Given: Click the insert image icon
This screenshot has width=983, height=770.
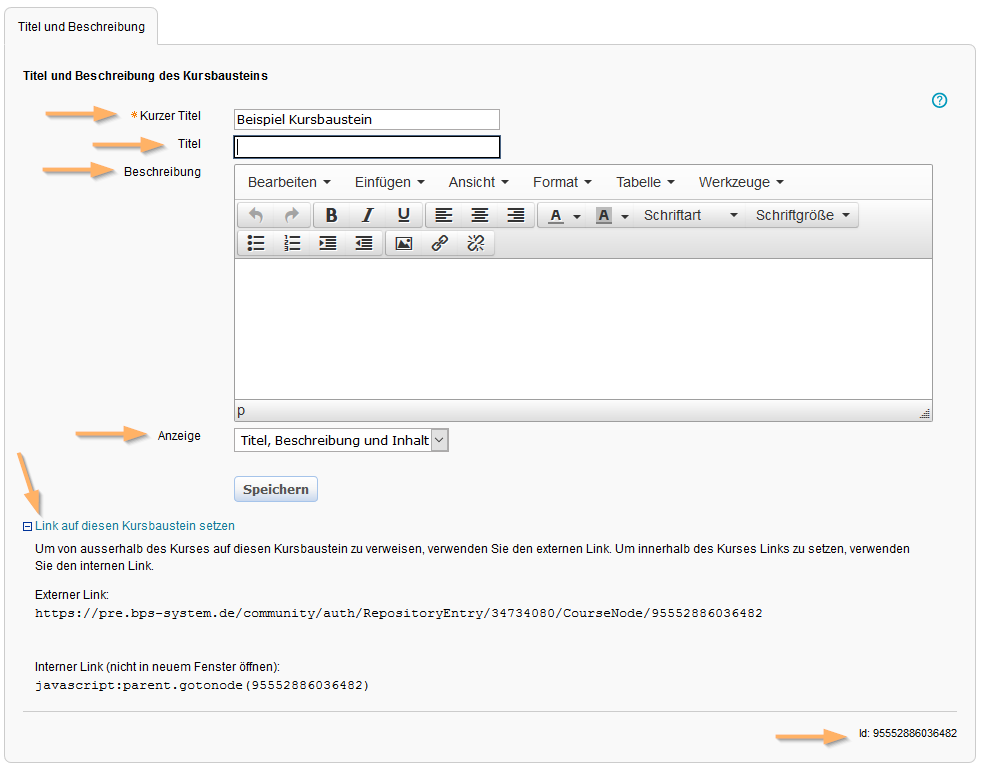Looking at the screenshot, I should coord(404,243).
